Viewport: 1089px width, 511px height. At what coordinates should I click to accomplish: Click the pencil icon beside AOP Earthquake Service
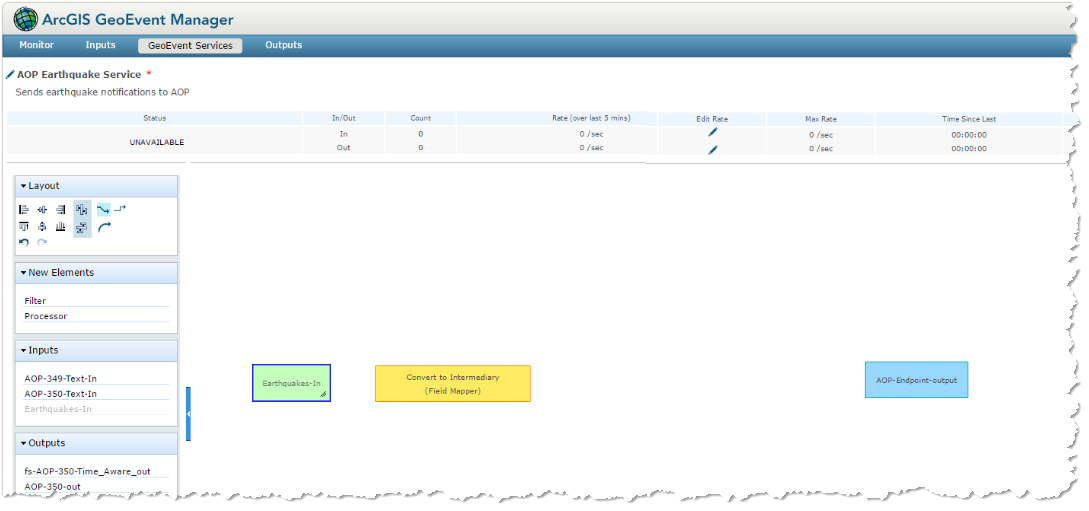[10, 74]
